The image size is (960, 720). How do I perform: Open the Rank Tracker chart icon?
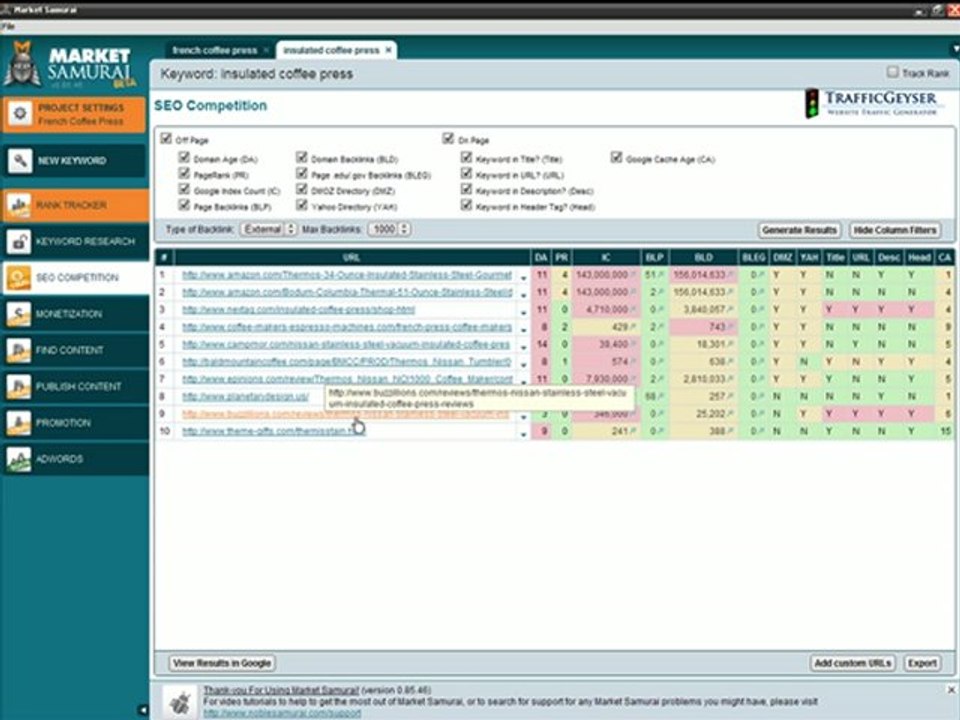point(19,206)
